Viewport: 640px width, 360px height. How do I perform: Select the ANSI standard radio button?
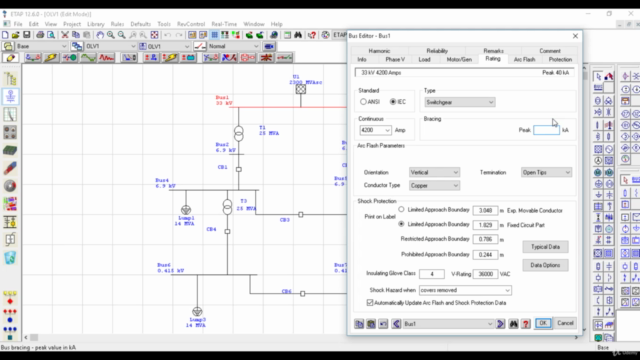(x=363, y=102)
